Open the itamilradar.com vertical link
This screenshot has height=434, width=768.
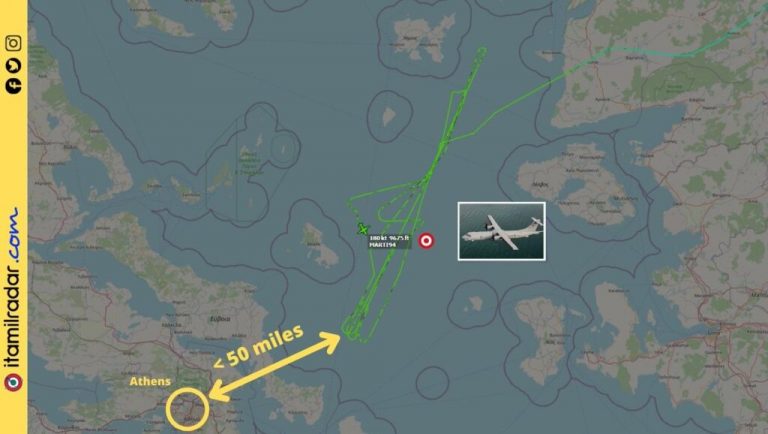[x=13, y=288]
